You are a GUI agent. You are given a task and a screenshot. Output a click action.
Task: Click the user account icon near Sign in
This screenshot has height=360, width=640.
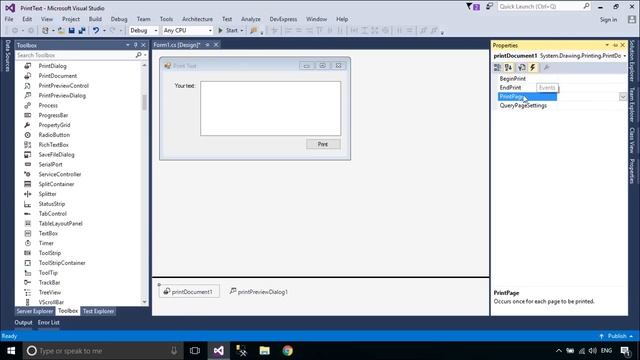pyautogui.click(x=632, y=19)
